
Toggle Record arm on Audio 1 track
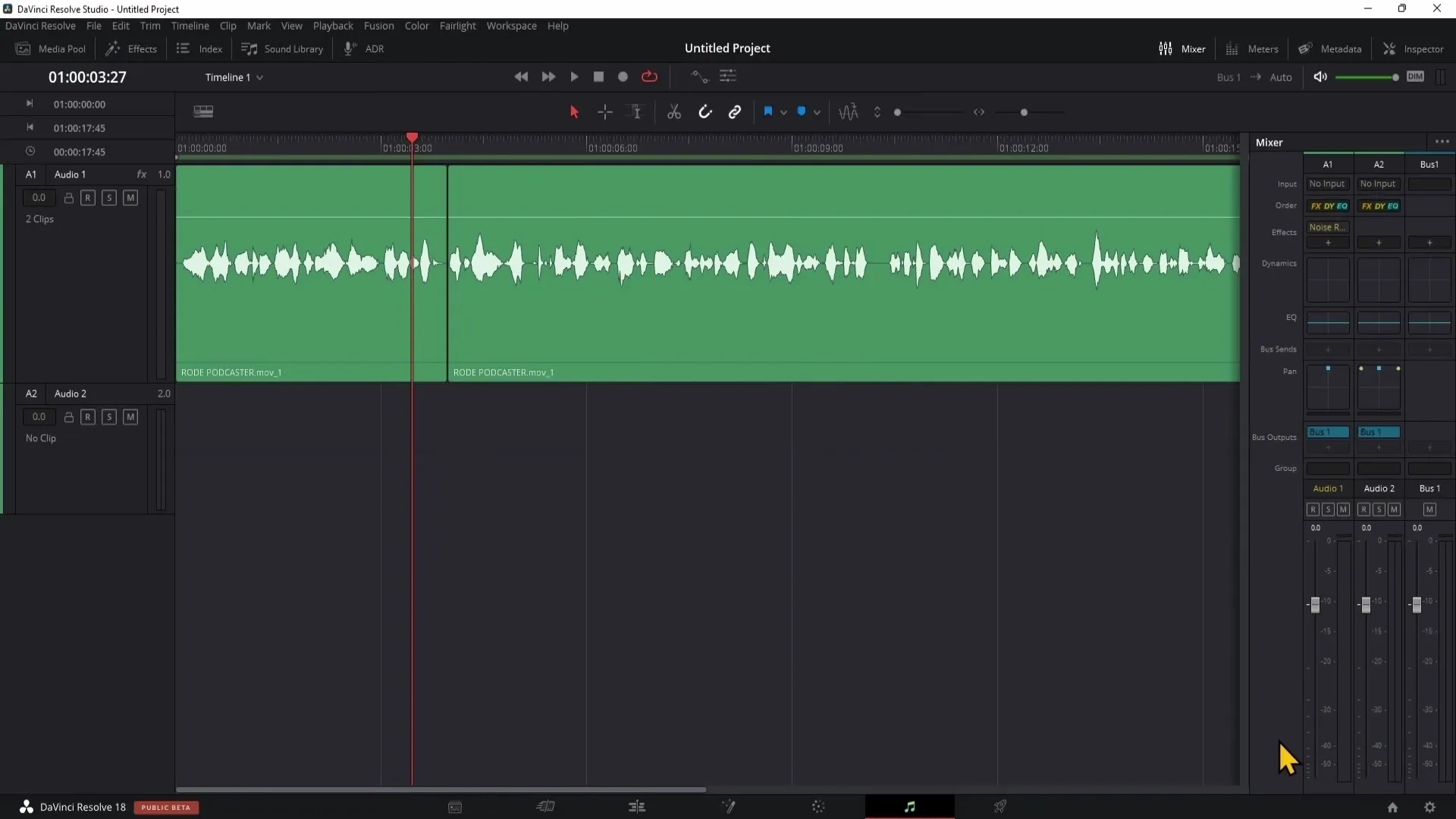point(87,197)
